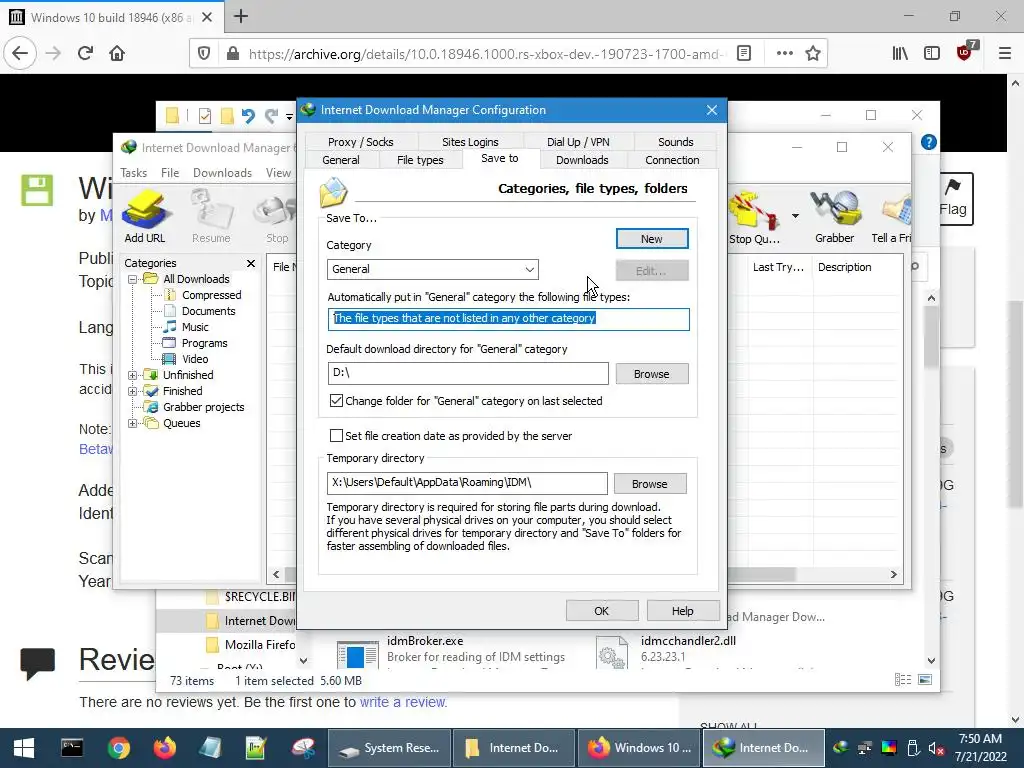Expand the Unfinished tree node
1024x768 pixels.
tap(133, 375)
